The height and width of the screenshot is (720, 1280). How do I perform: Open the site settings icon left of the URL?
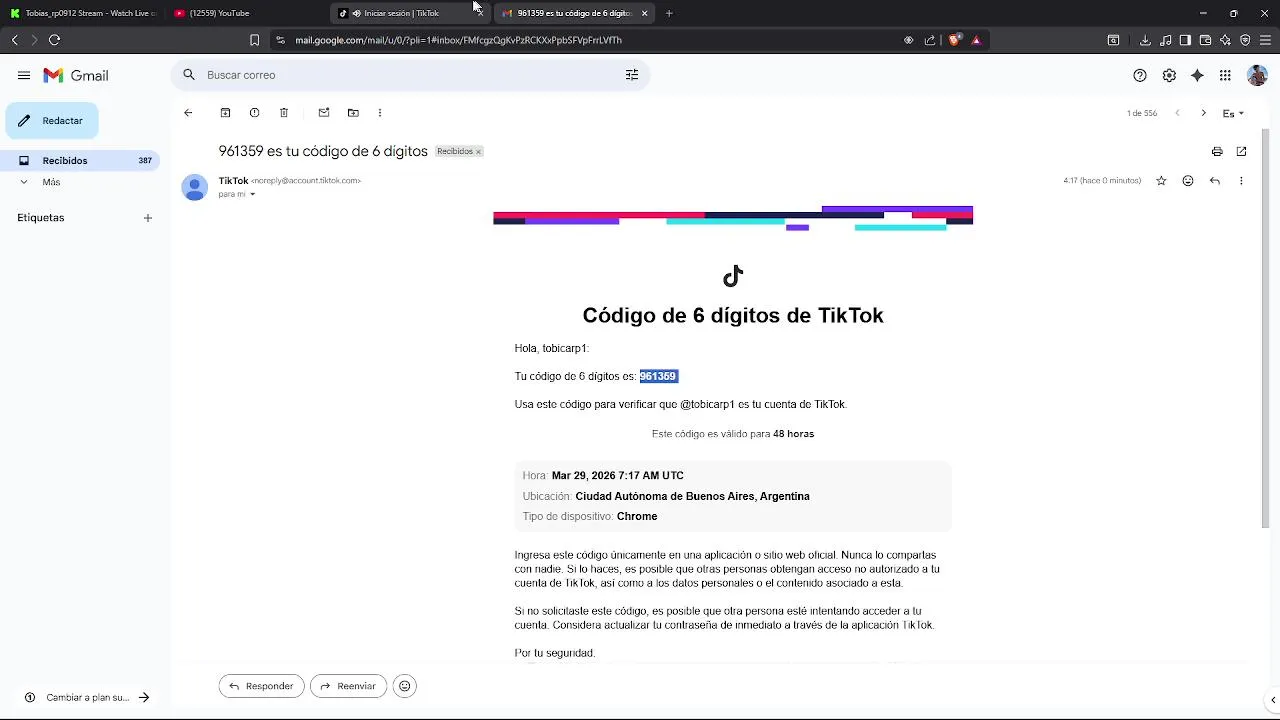click(x=280, y=40)
